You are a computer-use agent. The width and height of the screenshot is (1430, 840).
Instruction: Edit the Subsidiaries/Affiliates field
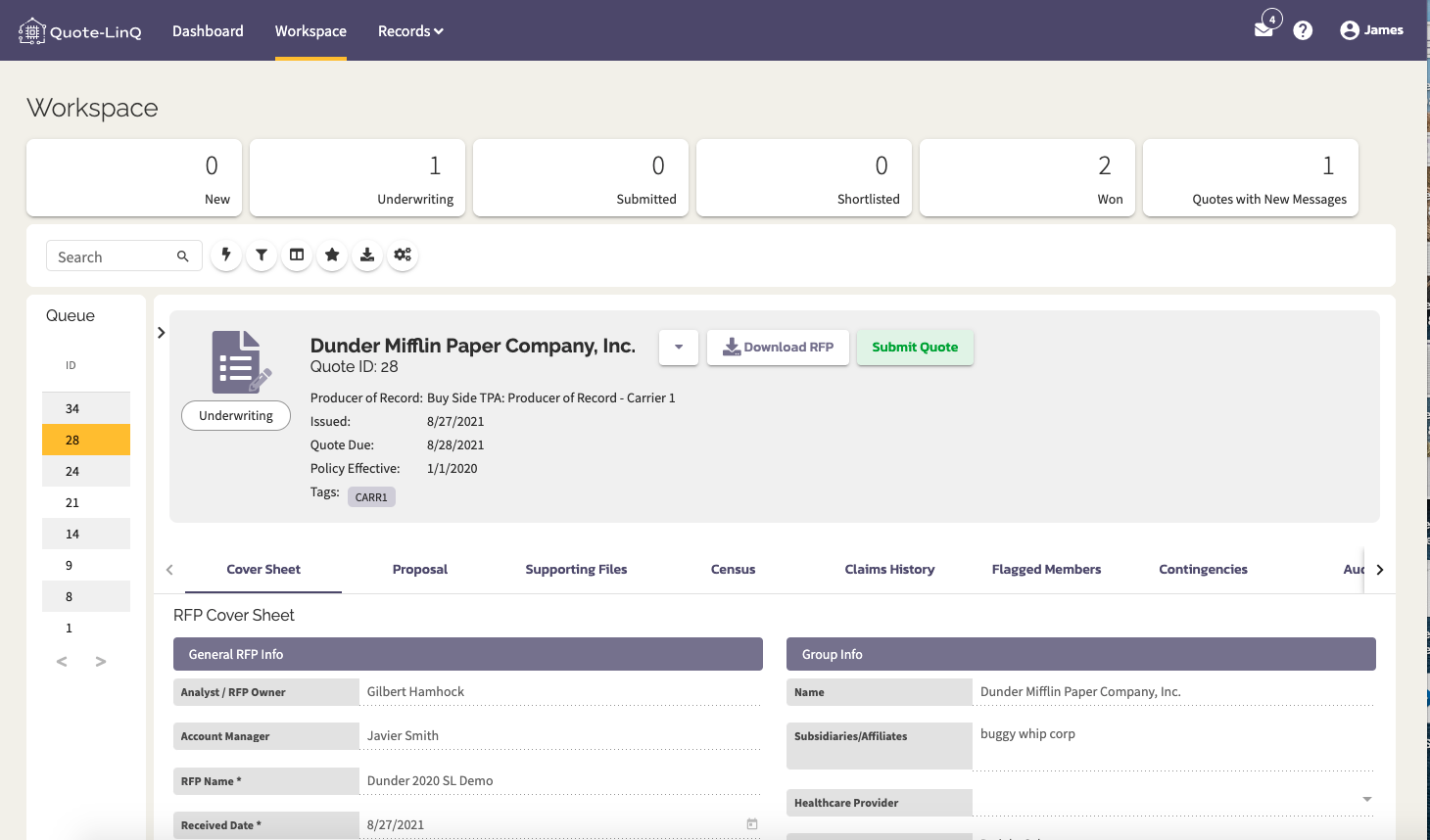coord(1174,745)
